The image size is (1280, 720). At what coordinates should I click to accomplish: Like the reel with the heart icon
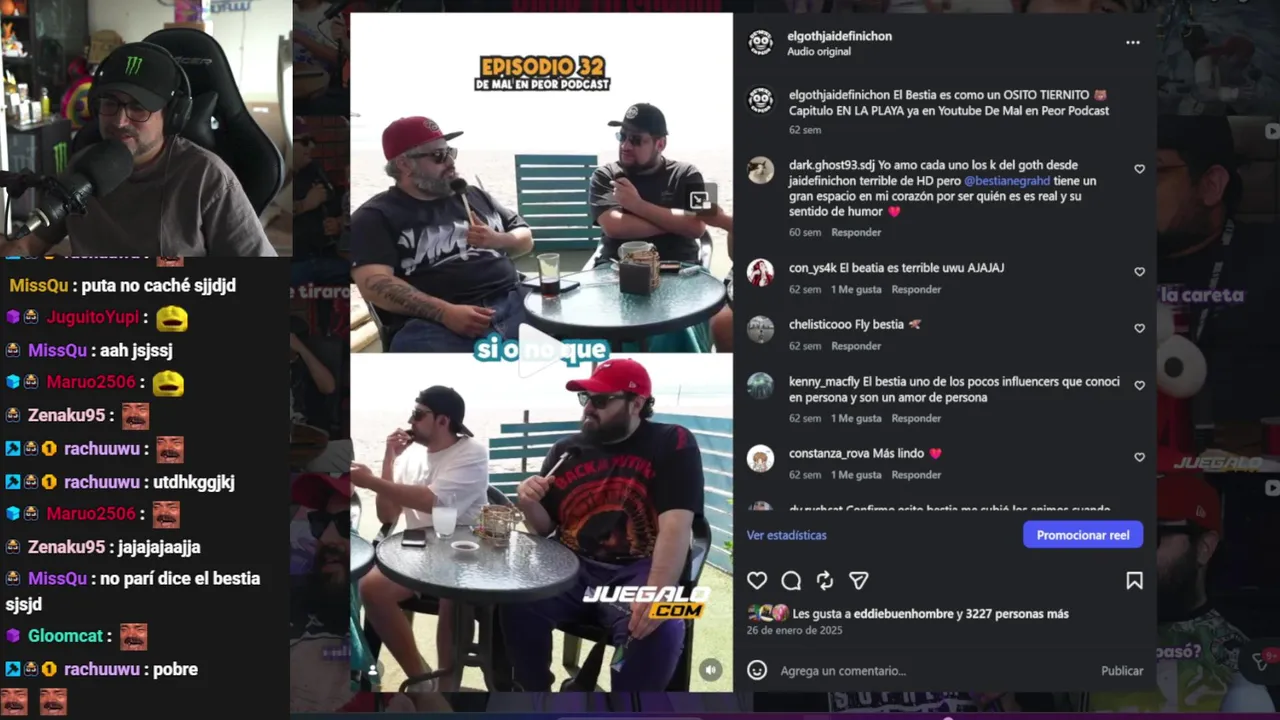(757, 581)
